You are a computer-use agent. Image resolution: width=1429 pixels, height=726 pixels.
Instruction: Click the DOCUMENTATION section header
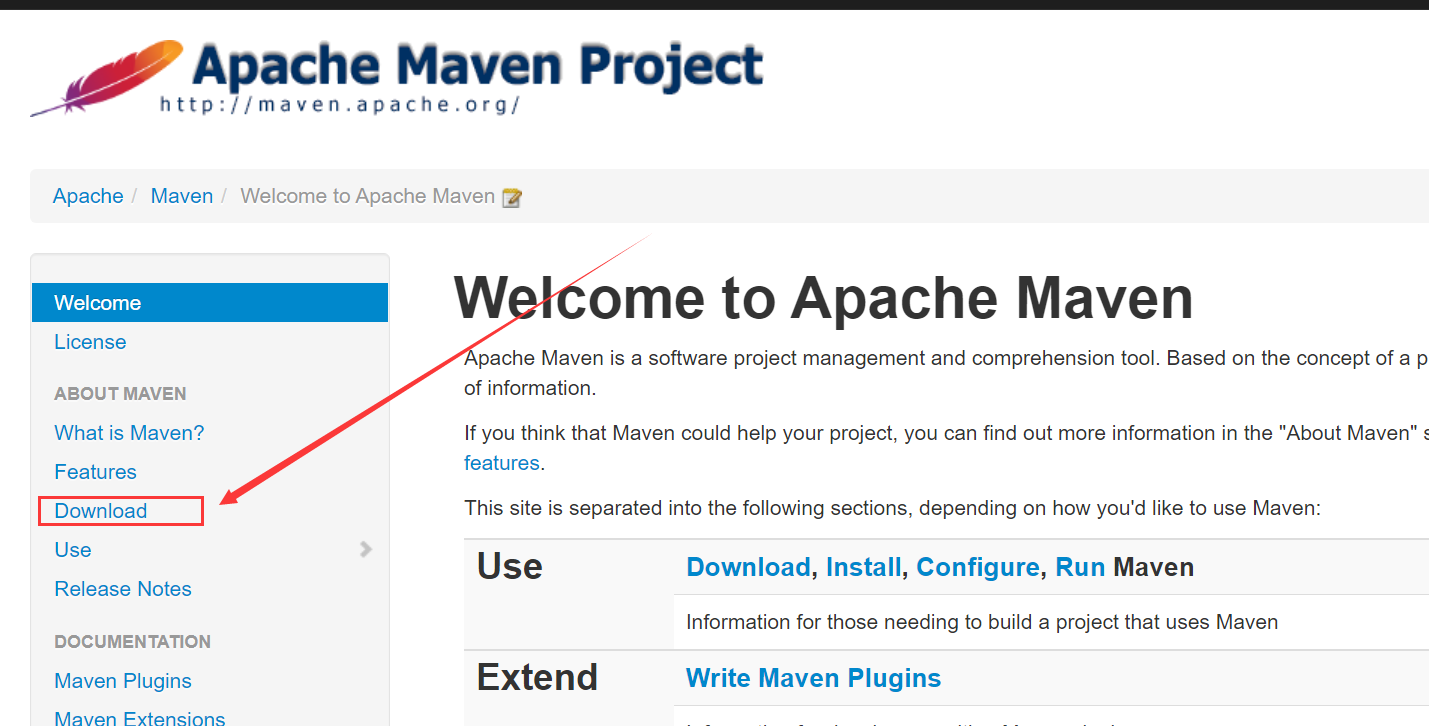click(x=132, y=642)
